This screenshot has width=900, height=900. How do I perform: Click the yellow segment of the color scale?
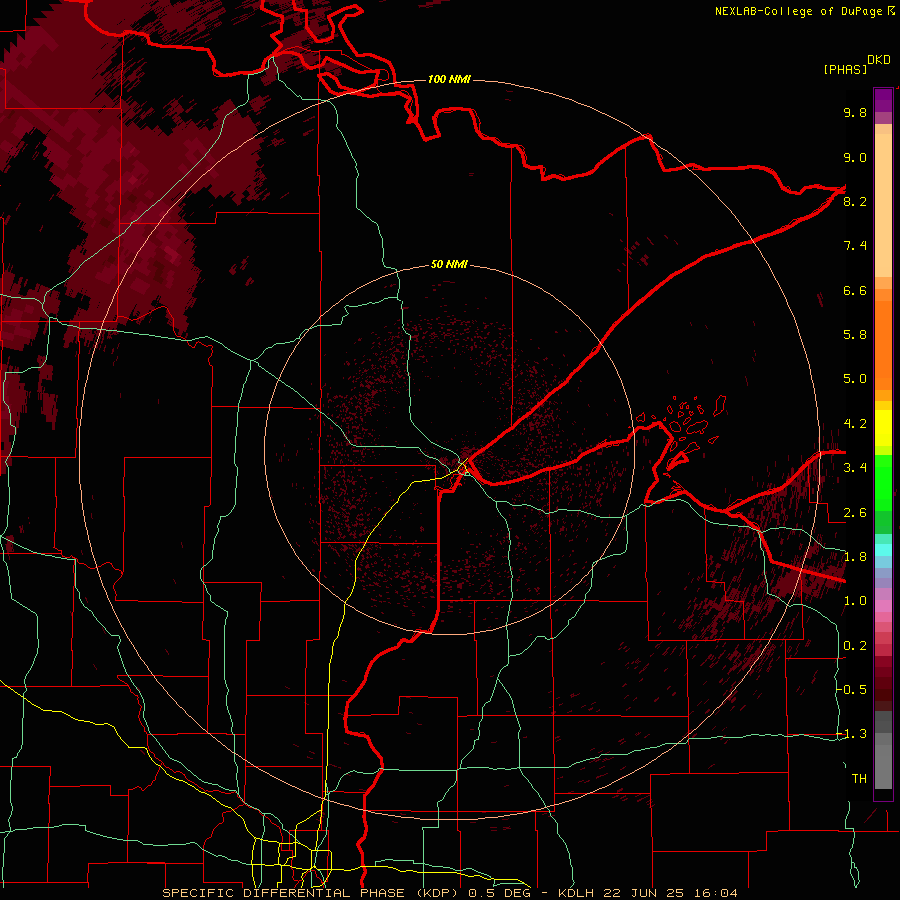coord(883,428)
